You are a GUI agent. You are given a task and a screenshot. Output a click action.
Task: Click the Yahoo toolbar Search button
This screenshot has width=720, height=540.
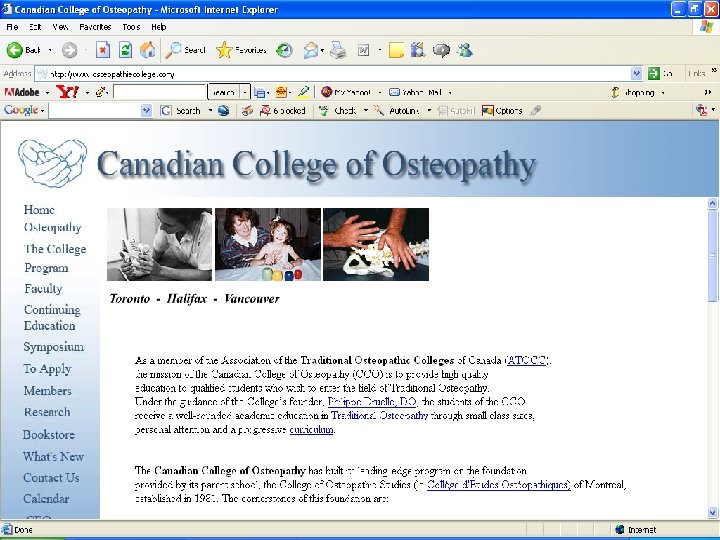click(224, 92)
